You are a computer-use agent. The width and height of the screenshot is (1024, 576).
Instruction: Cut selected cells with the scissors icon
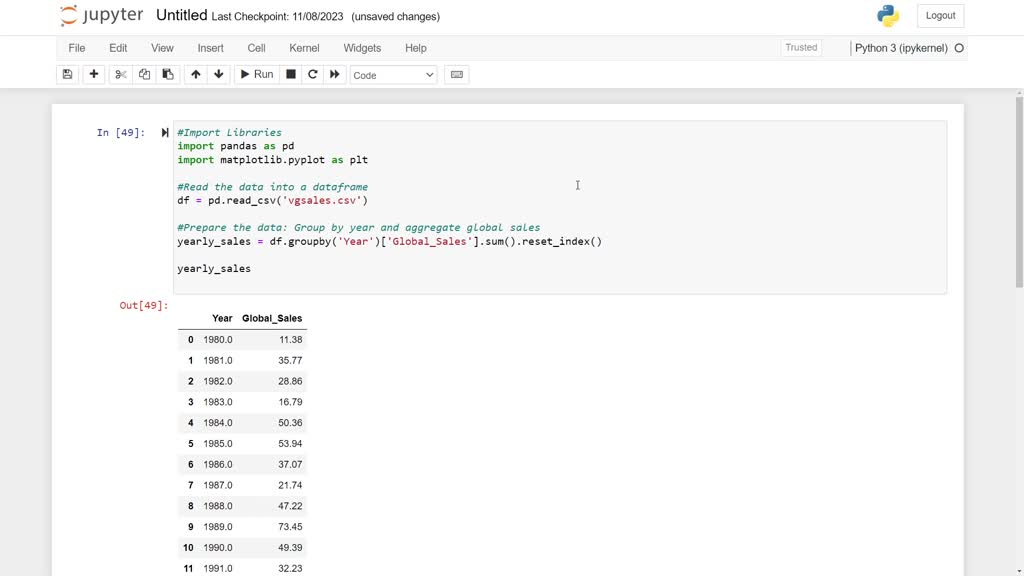(x=121, y=74)
